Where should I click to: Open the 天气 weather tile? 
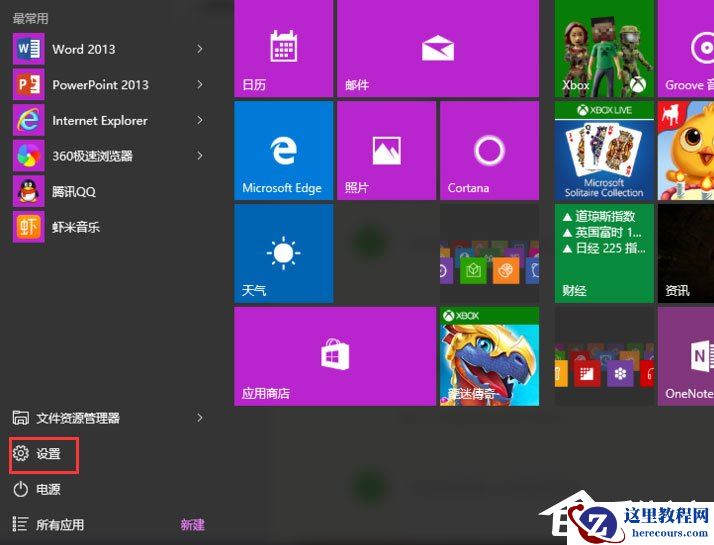(283, 254)
